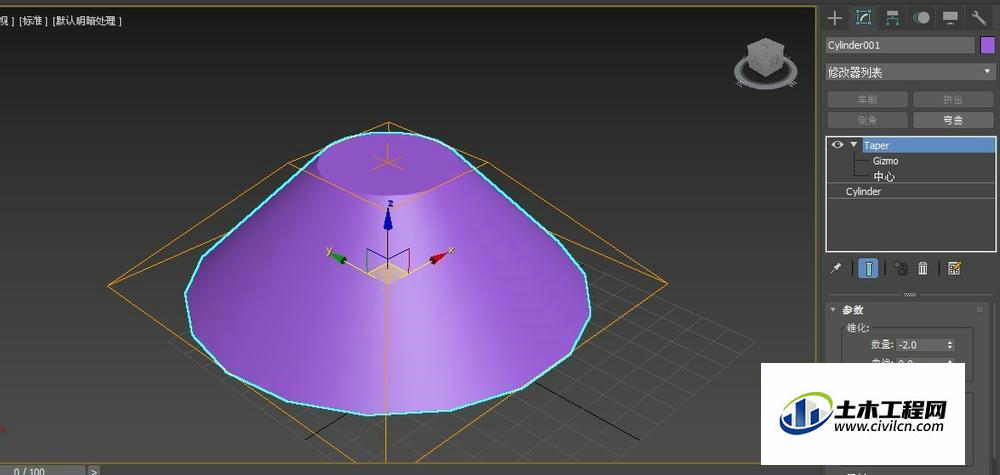Toggle Show End Result button
The width and height of the screenshot is (1000, 475).
pyautogui.click(x=868, y=268)
